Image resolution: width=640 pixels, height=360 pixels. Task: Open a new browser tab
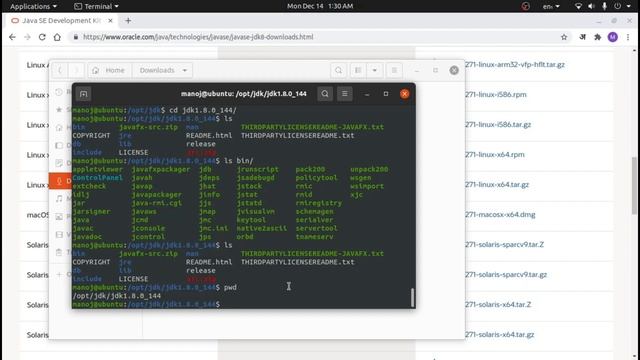[x=128, y=20]
